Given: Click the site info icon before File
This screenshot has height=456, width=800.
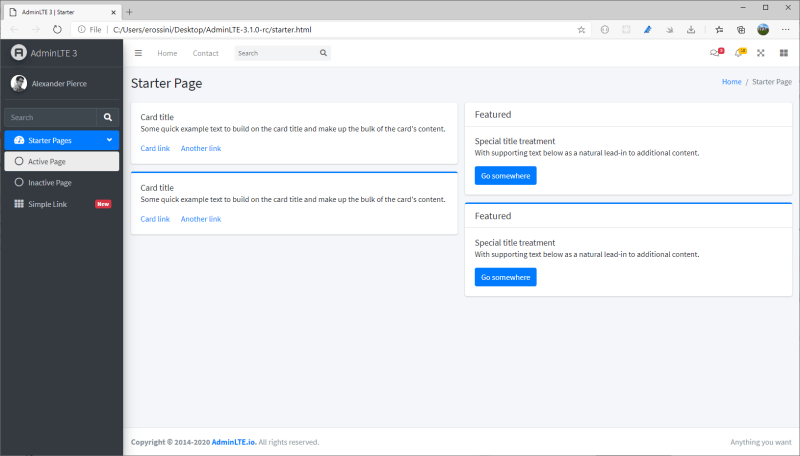Looking at the screenshot, I should coord(82,30).
